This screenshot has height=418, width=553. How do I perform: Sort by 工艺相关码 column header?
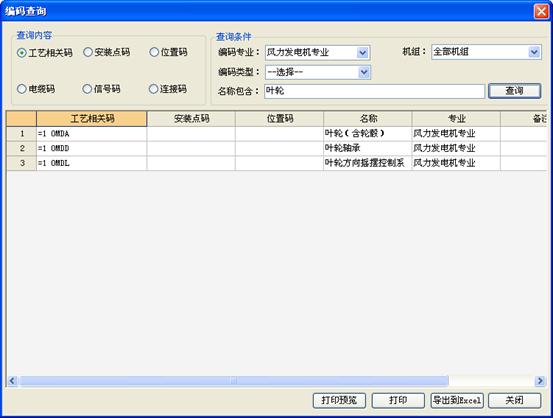(92, 119)
